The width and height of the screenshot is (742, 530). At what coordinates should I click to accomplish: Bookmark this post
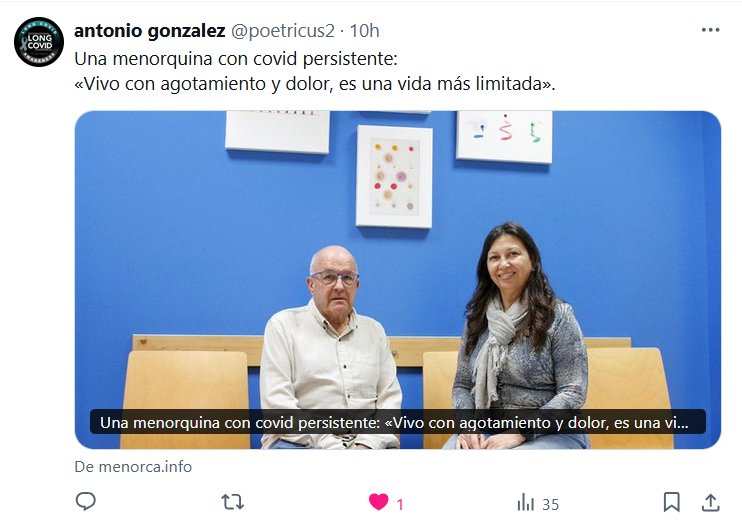(671, 502)
